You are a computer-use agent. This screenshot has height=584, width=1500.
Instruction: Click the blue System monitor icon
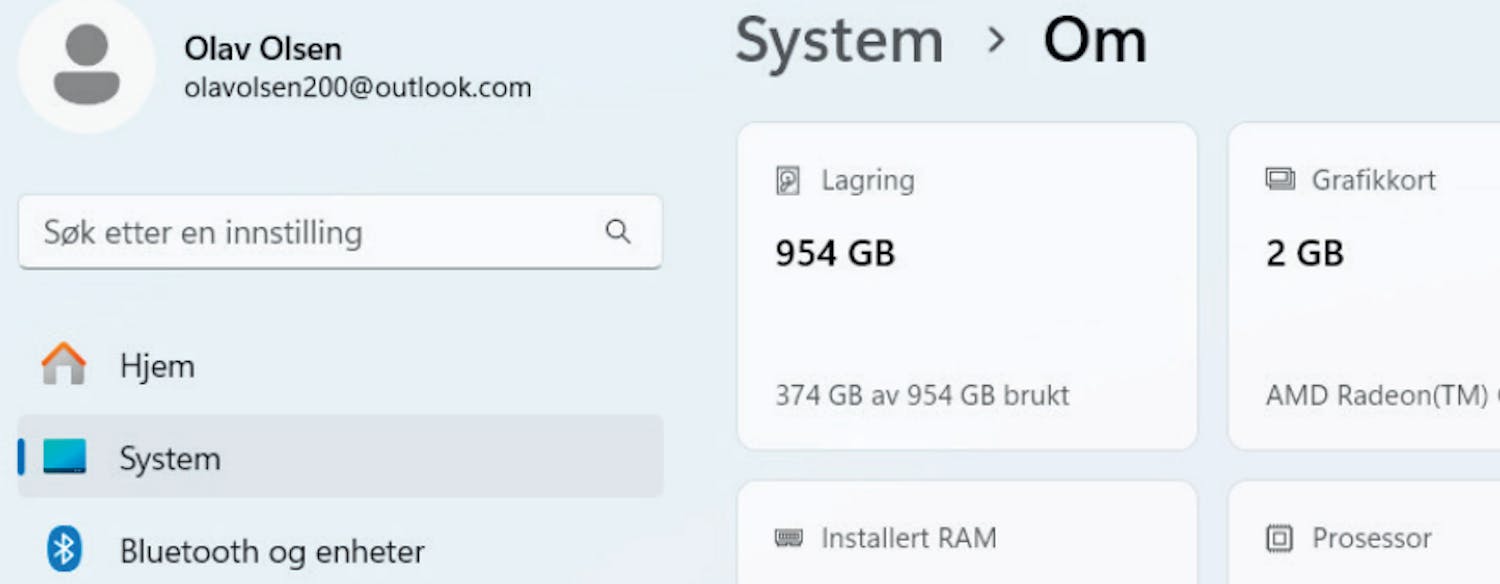point(64,457)
